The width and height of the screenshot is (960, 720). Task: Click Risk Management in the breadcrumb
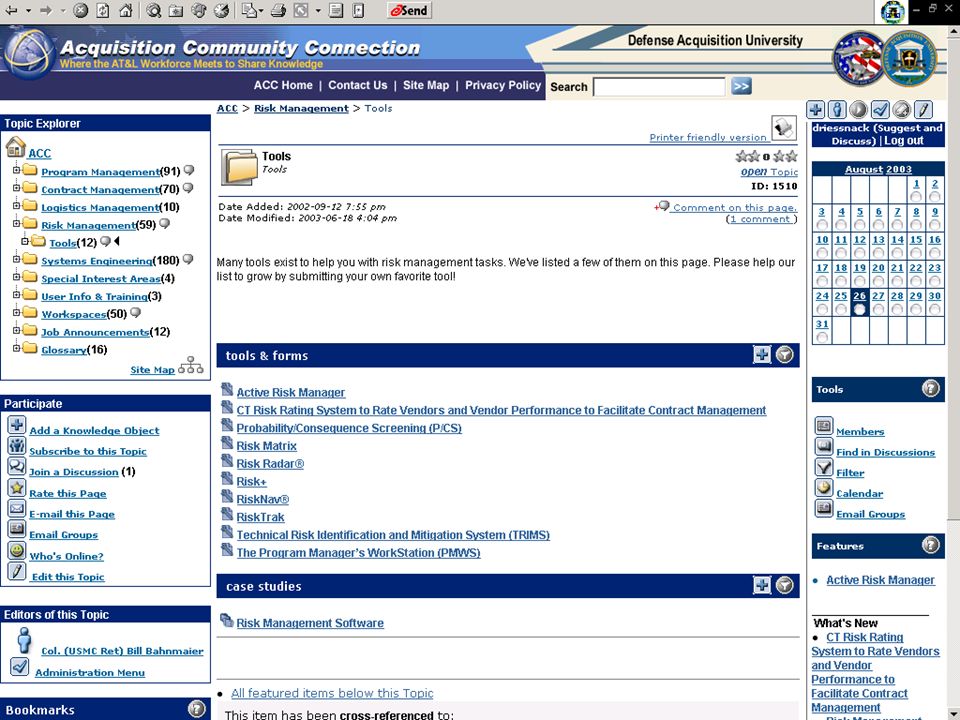click(301, 108)
